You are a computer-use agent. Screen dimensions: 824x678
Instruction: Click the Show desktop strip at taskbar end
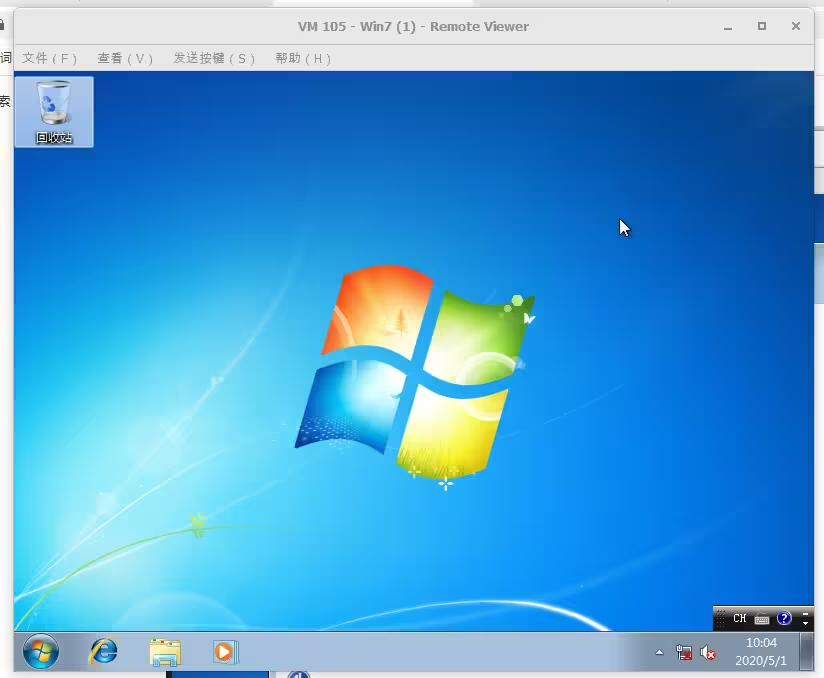click(806, 652)
